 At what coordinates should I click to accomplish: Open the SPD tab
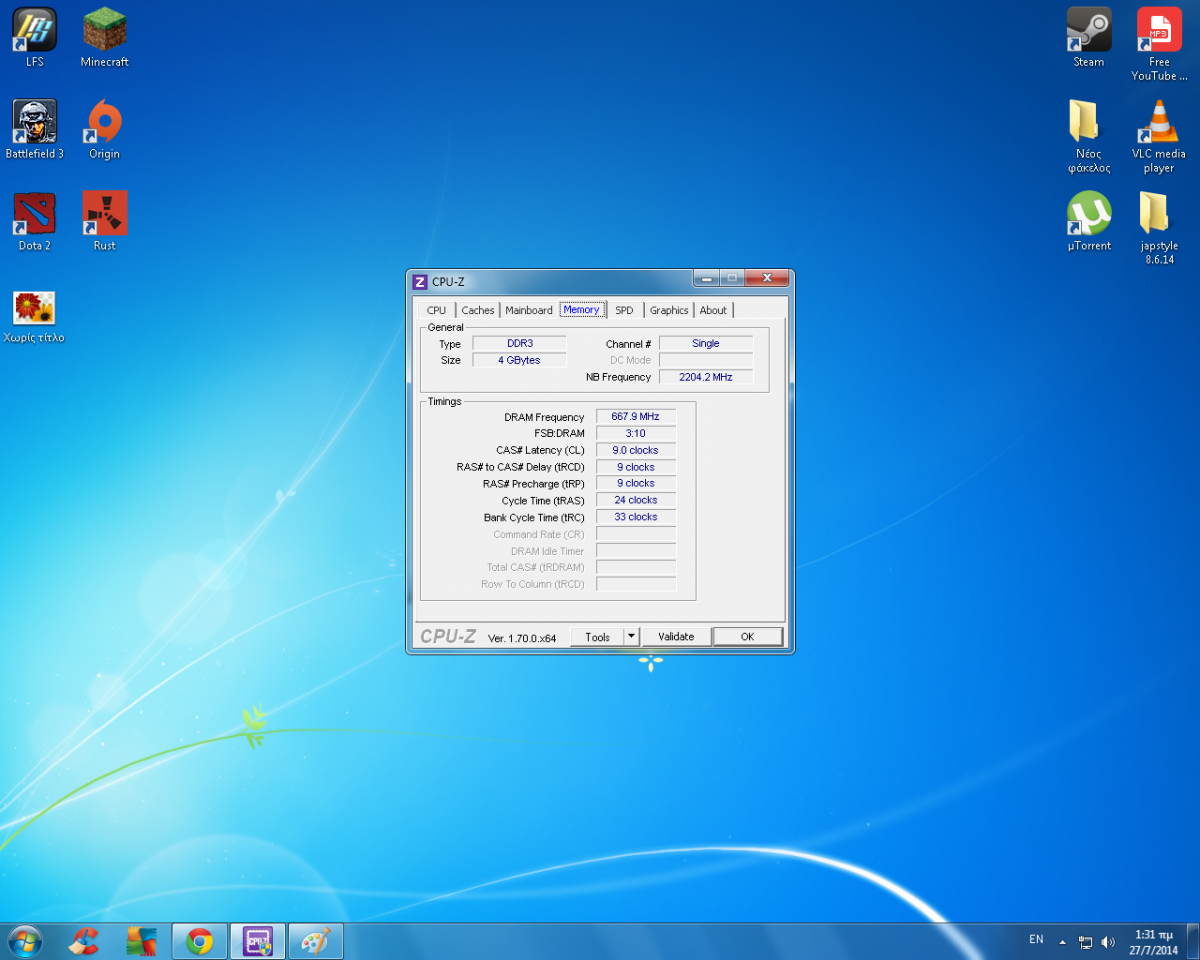(x=624, y=310)
